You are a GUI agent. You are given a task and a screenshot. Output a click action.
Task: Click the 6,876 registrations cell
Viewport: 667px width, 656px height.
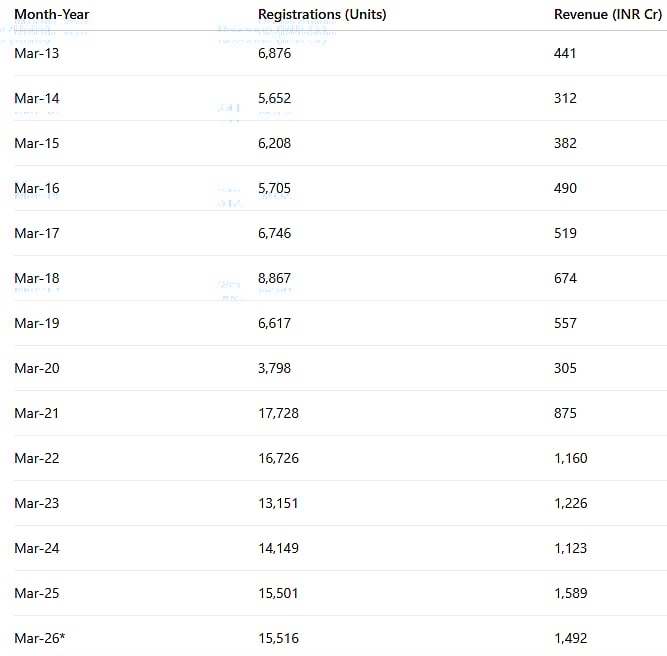(274, 53)
